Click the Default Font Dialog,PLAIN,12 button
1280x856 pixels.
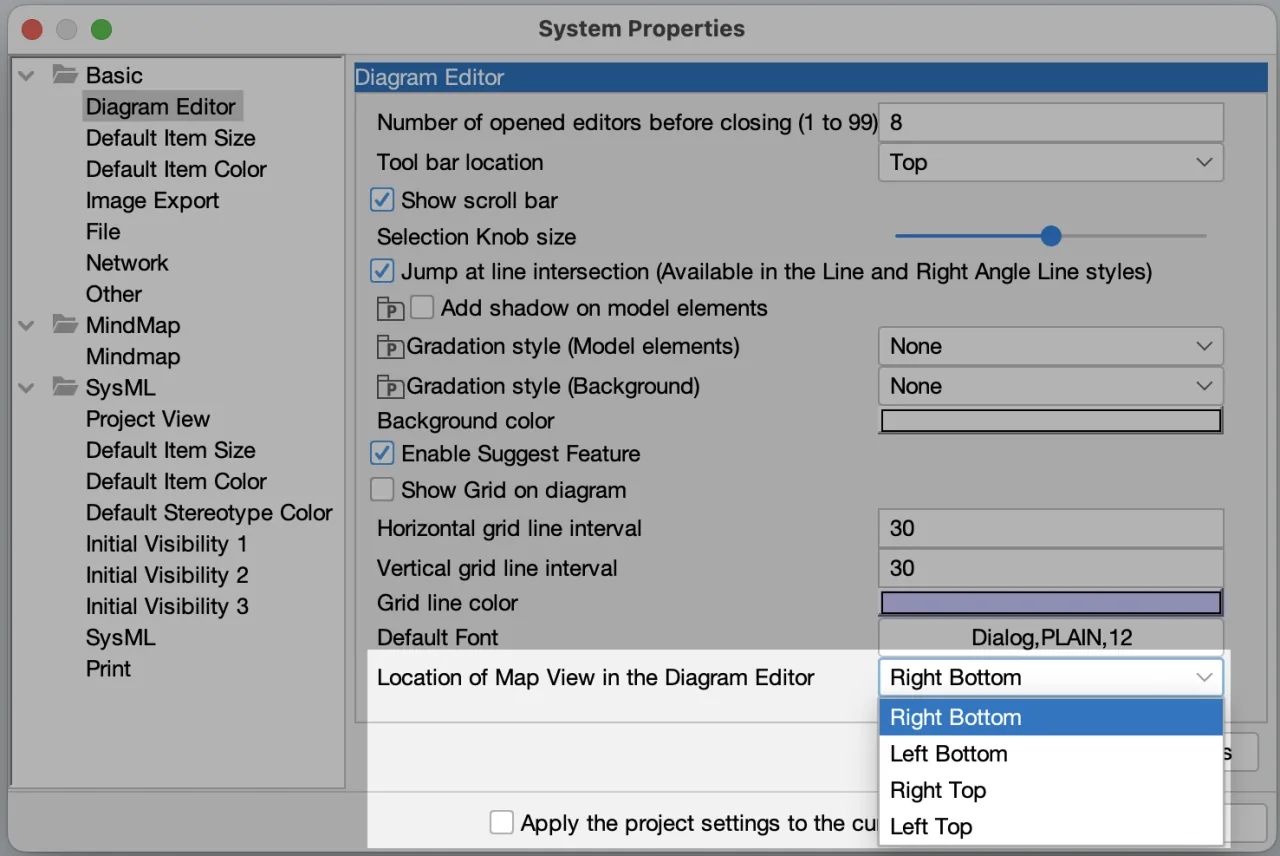coord(1051,637)
